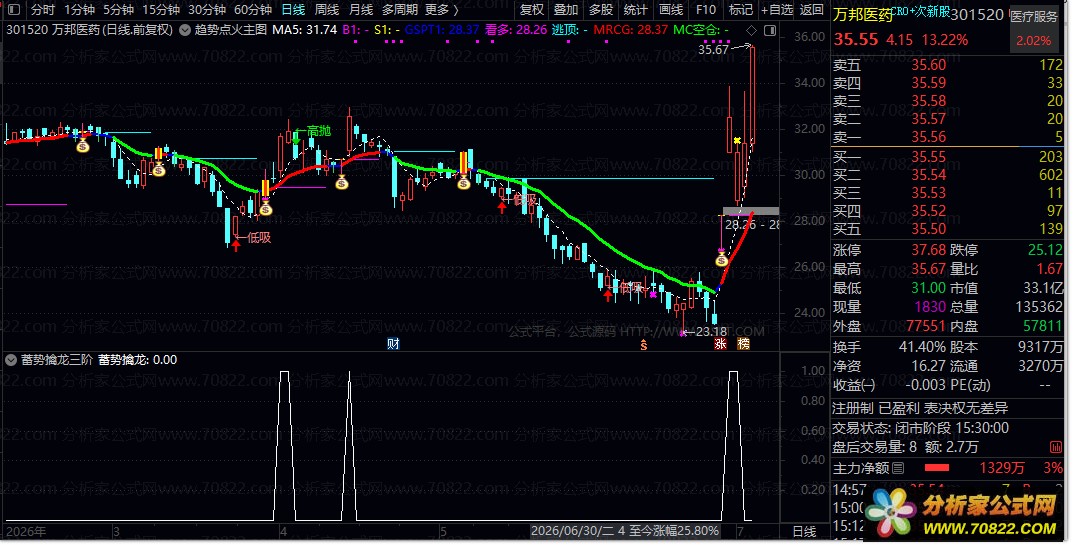Switch to 分时 intraday view
The width and height of the screenshot is (1073, 545).
click(x=42, y=10)
